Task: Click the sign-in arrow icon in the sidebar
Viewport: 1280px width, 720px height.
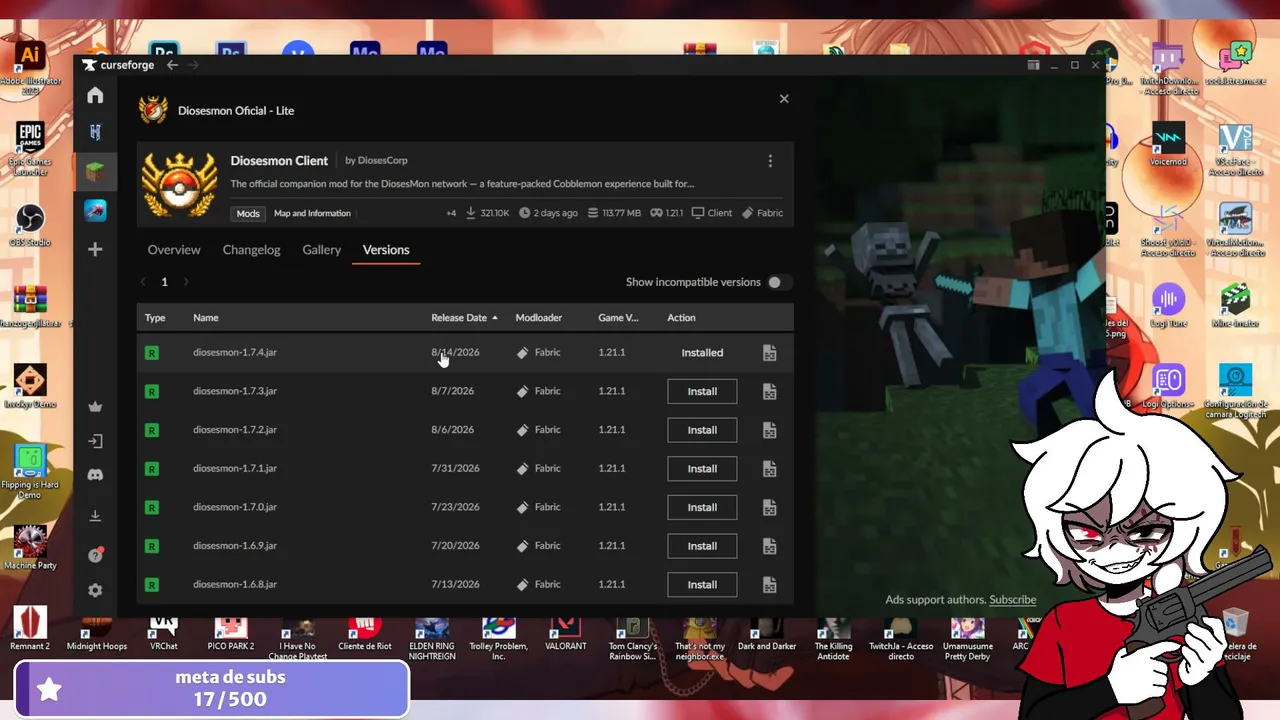Action: [95, 441]
